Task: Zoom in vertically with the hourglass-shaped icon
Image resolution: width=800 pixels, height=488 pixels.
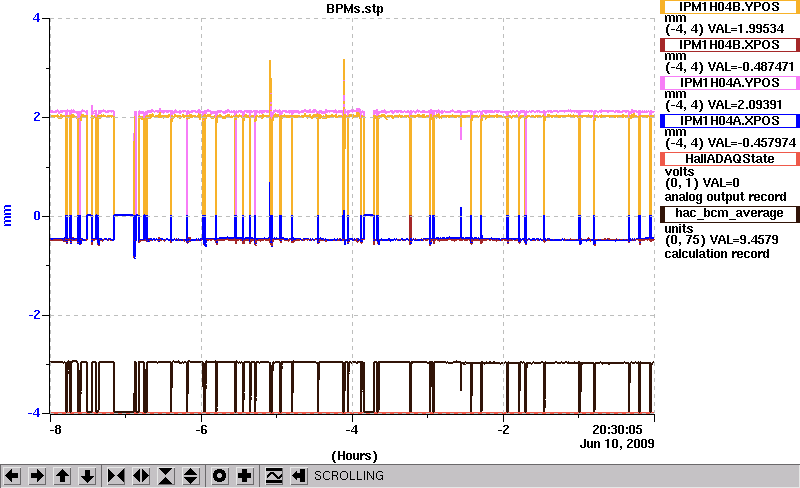Action: tap(166, 476)
